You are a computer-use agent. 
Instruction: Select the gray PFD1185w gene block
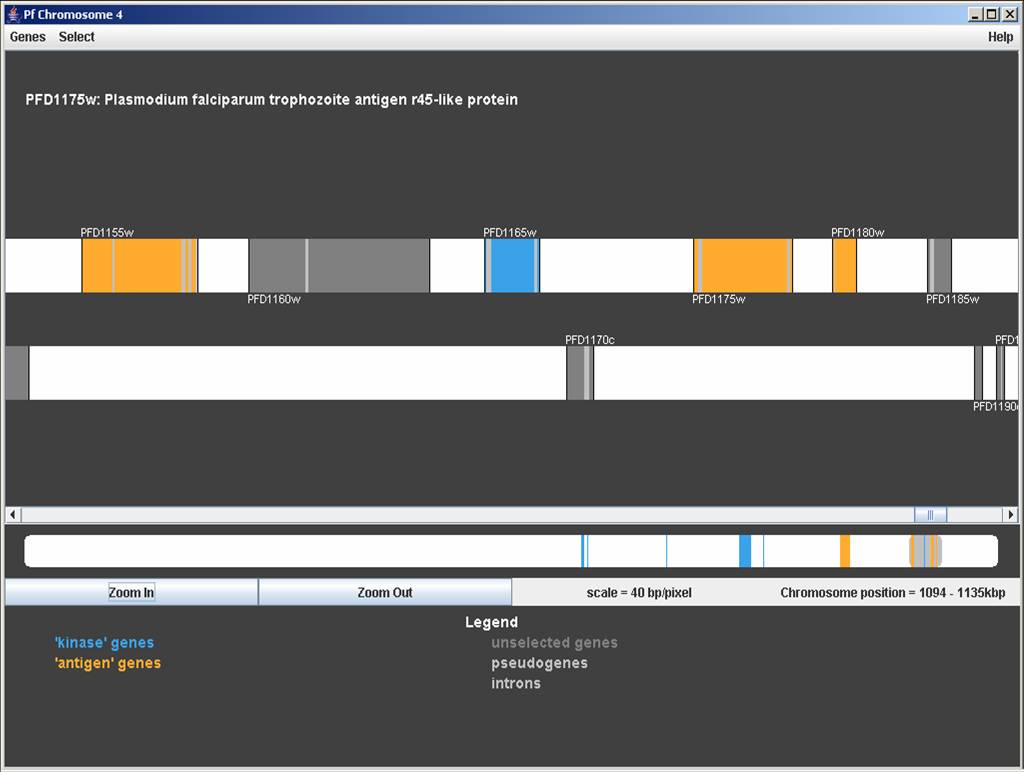pos(940,265)
